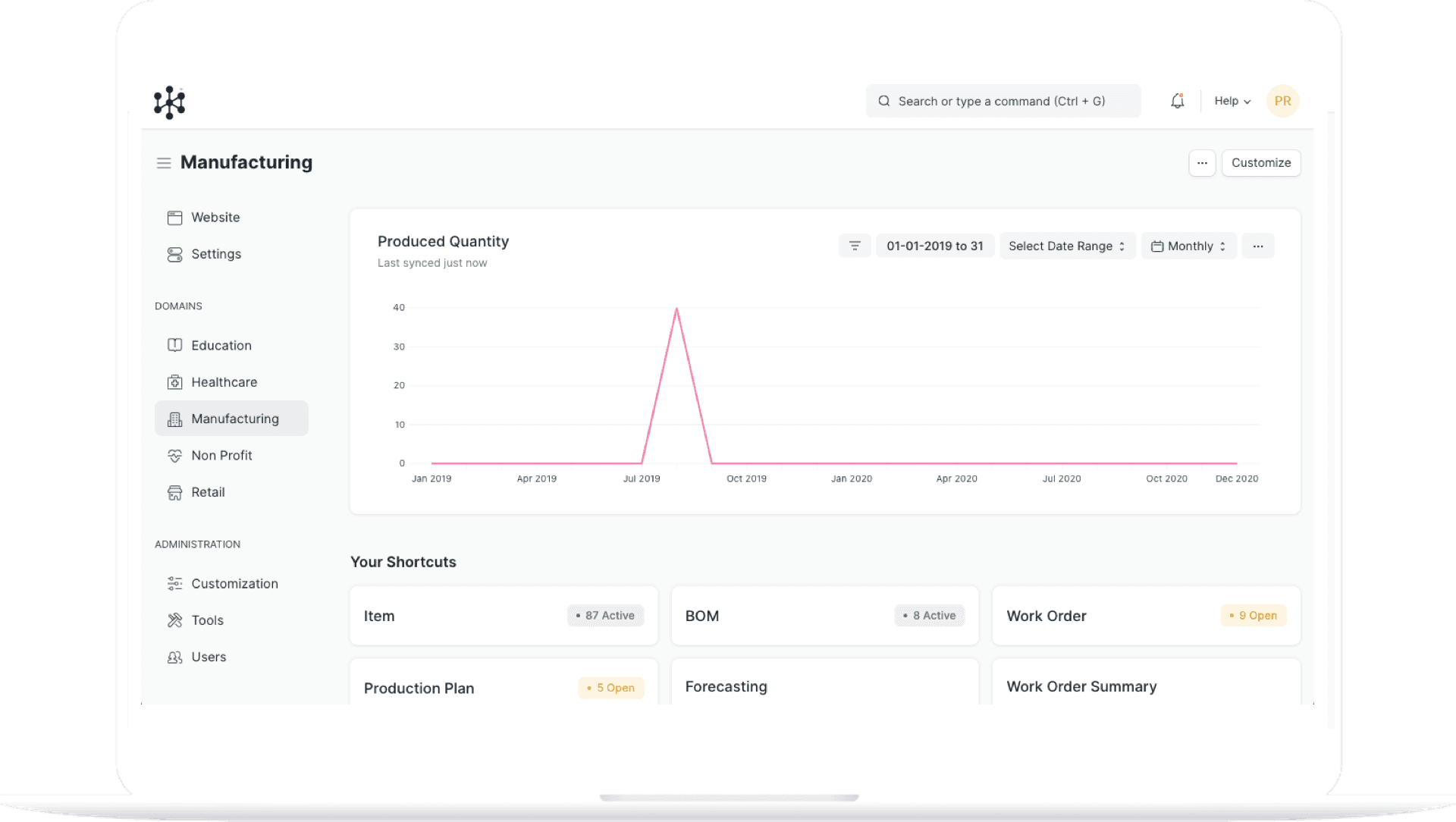The image size is (1456, 822).
Task: Click the Customize button
Action: [1260, 163]
